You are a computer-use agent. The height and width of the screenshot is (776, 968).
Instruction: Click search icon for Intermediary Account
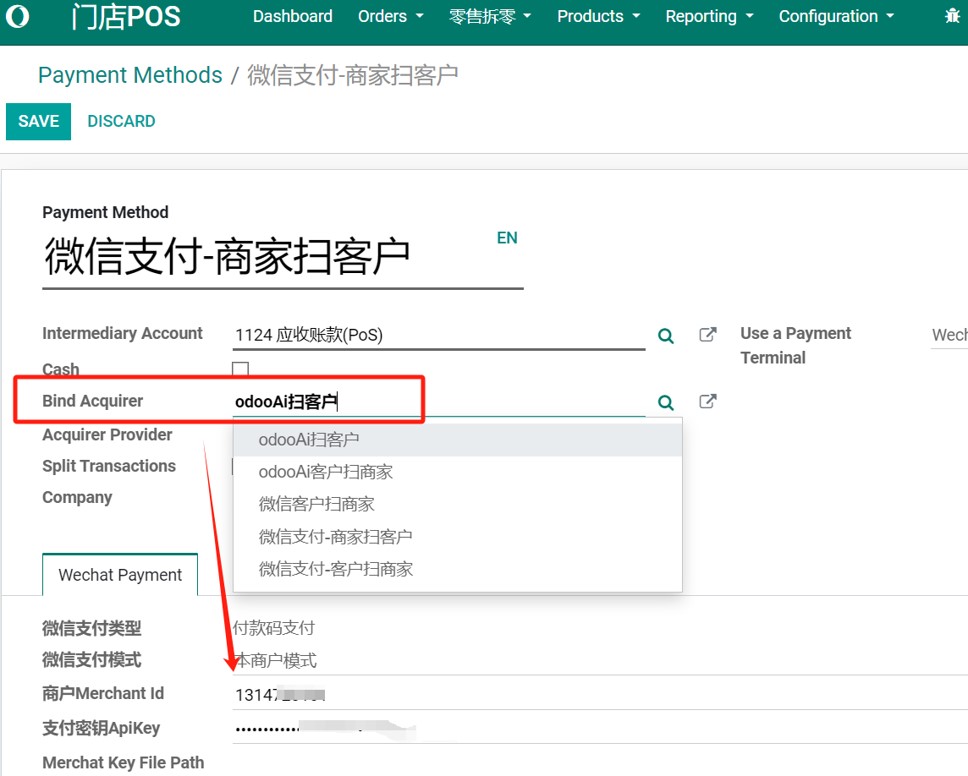(x=666, y=336)
